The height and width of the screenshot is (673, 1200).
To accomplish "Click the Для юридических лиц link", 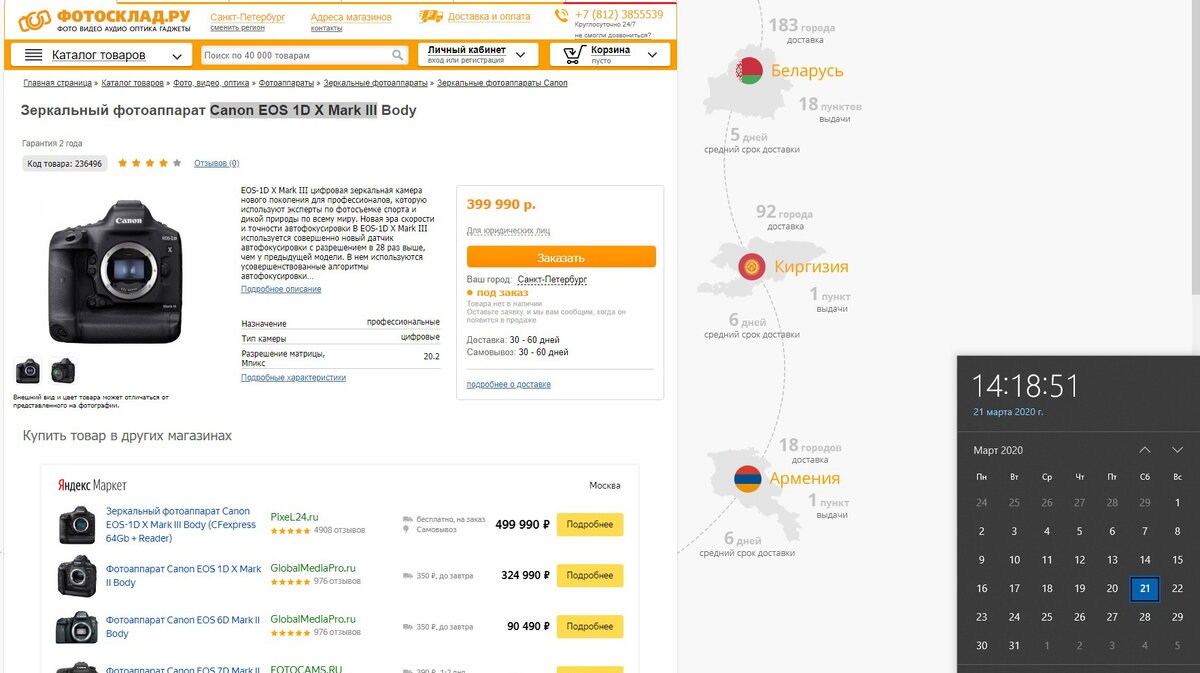I will tap(508, 230).
